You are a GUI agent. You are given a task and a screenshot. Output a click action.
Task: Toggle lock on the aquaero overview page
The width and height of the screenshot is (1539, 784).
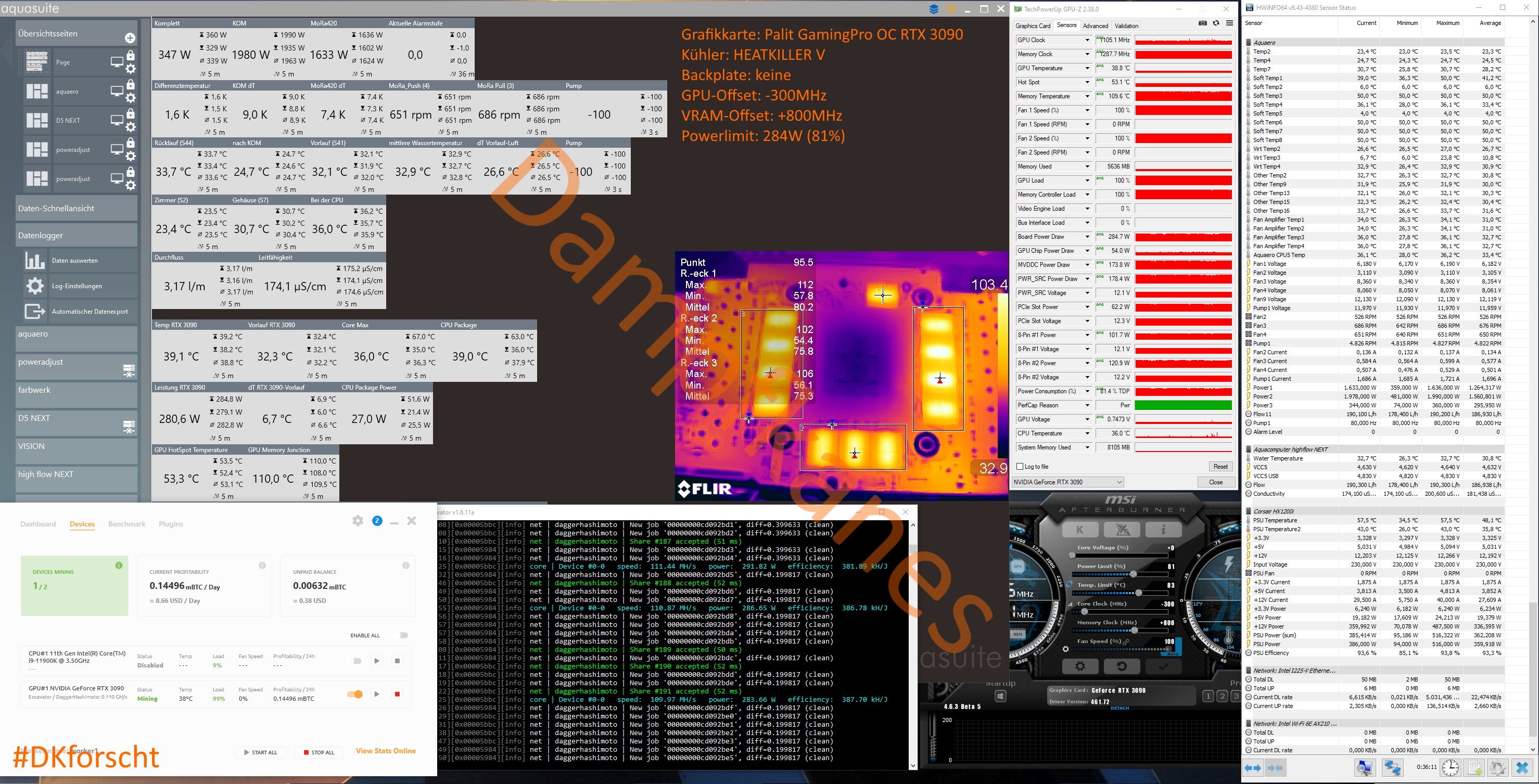coord(131,85)
